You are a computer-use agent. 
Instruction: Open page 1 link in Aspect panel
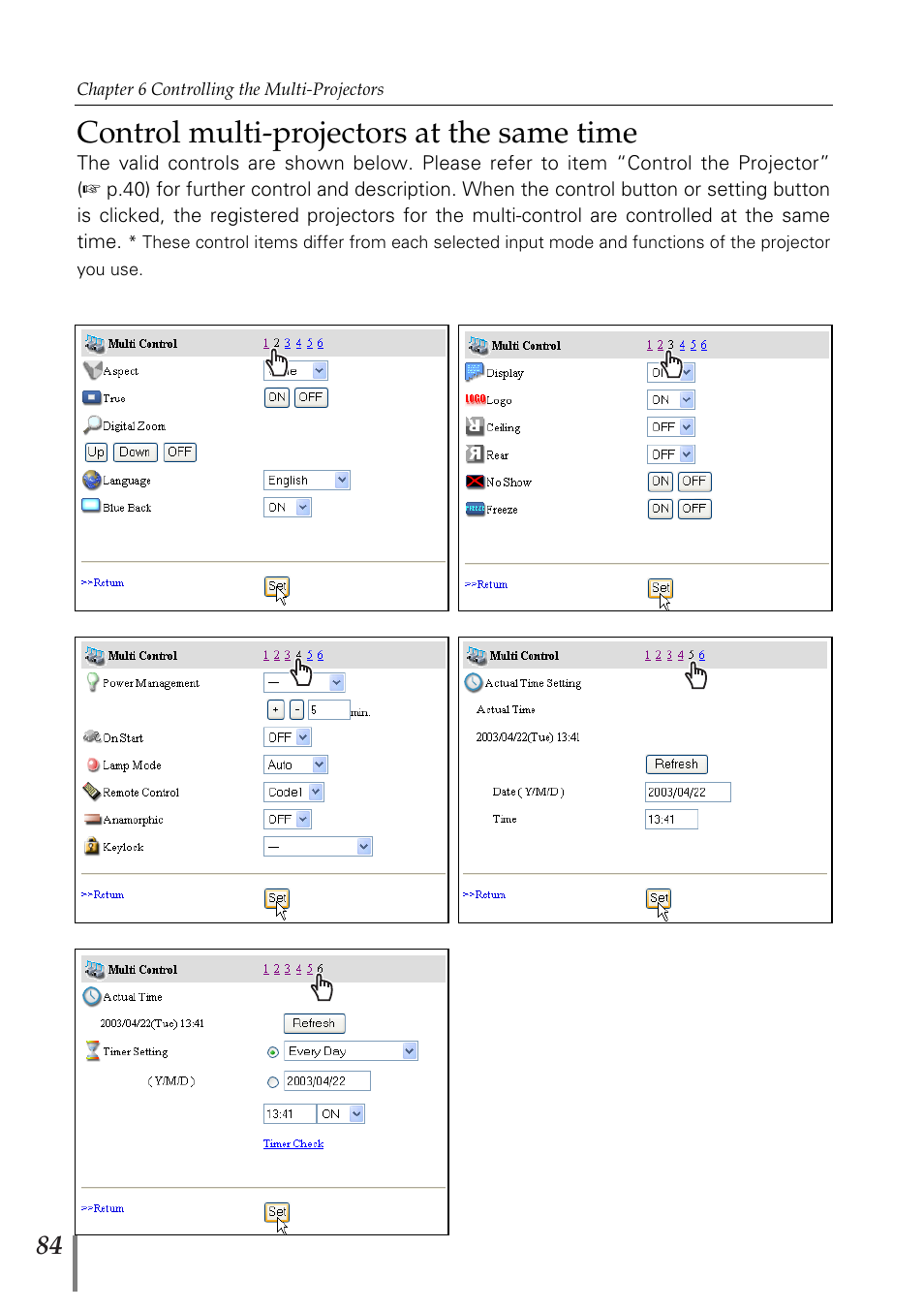(x=265, y=343)
